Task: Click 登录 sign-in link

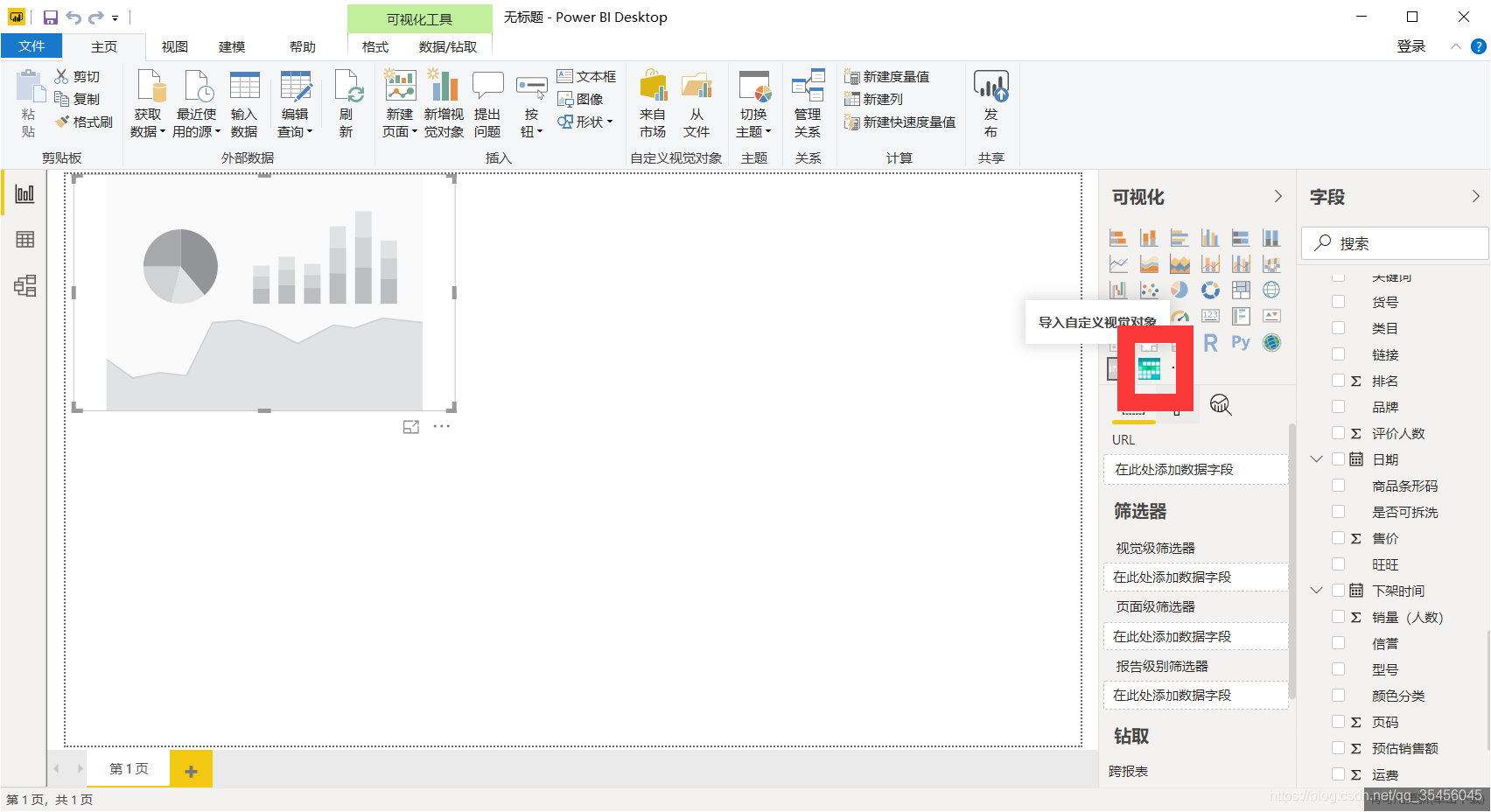Action: [x=1411, y=45]
